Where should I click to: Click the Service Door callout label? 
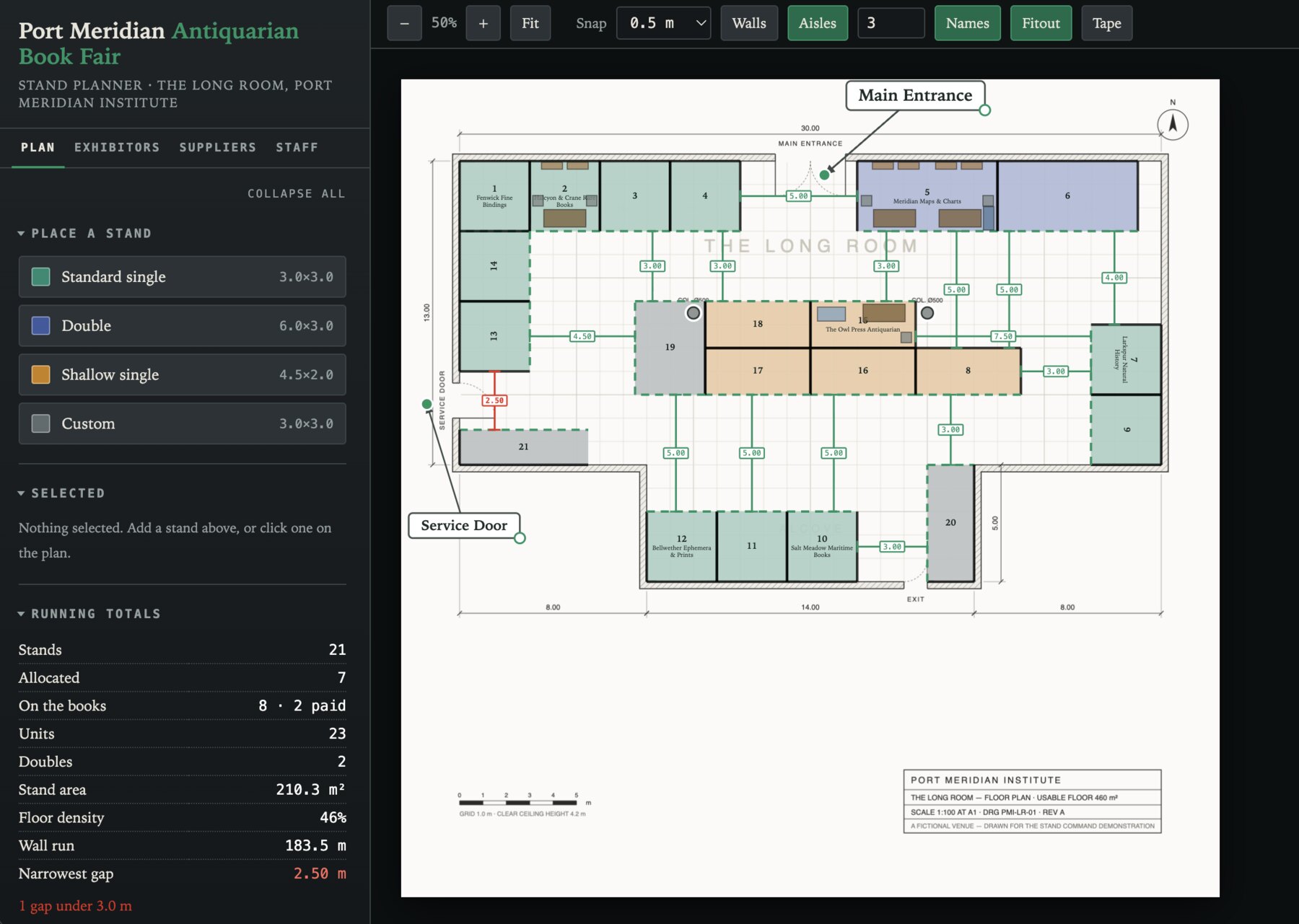click(x=464, y=525)
